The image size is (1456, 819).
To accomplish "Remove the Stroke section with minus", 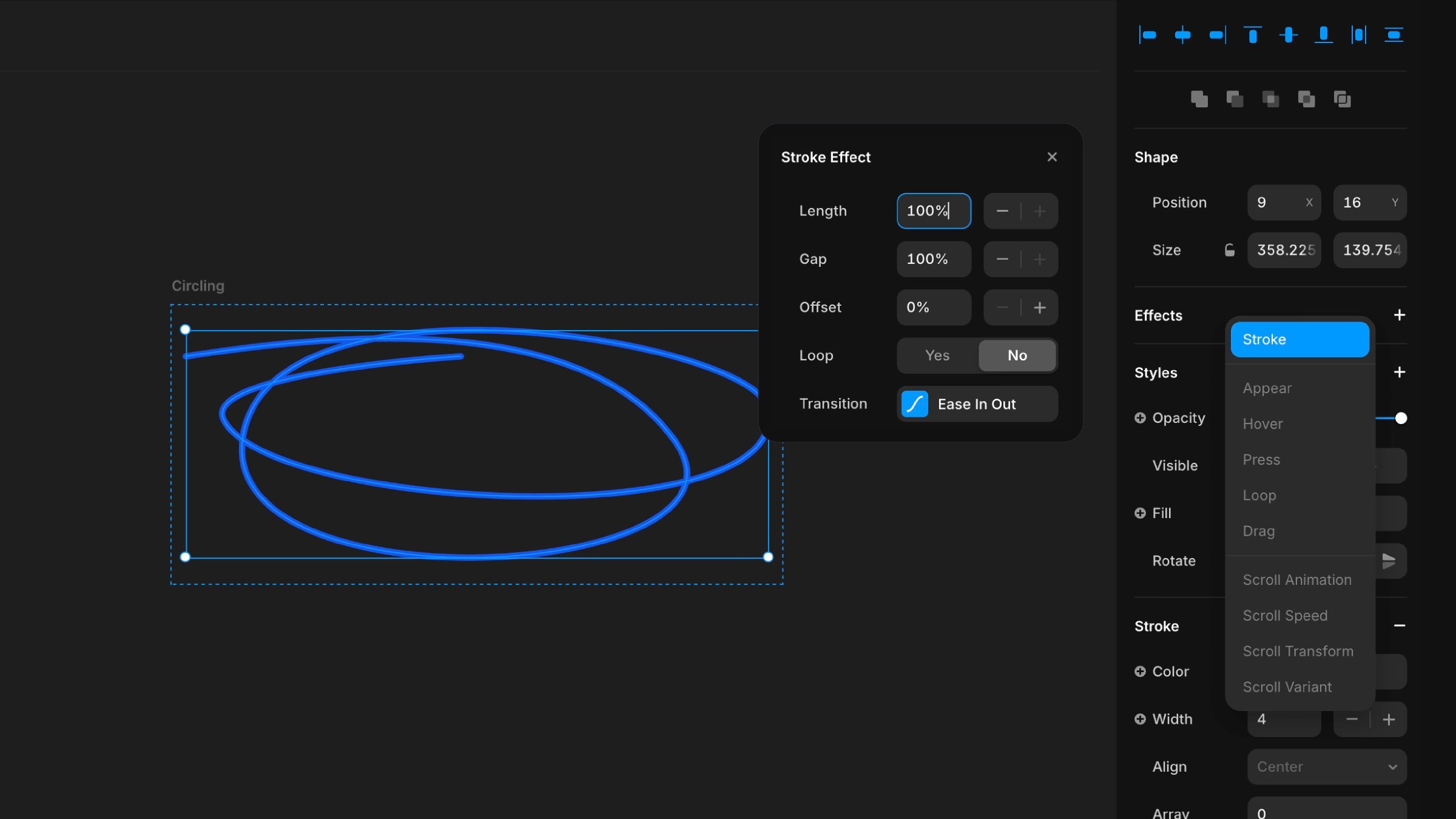I will (x=1400, y=625).
